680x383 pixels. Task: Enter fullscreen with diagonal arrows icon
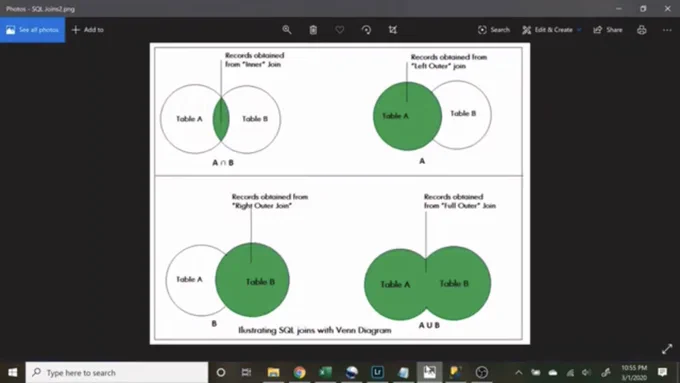(x=667, y=349)
